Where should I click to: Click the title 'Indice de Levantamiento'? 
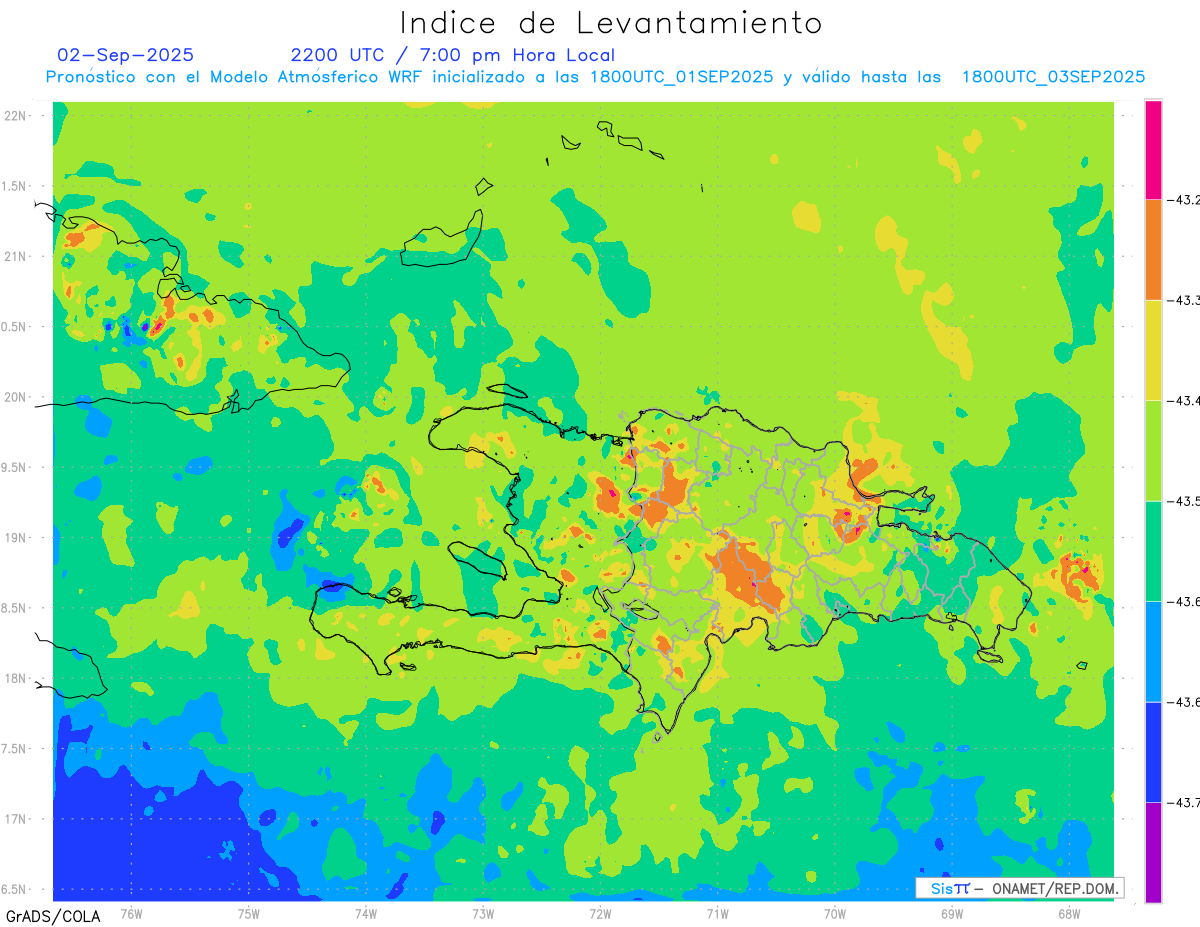click(x=611, y=22)
